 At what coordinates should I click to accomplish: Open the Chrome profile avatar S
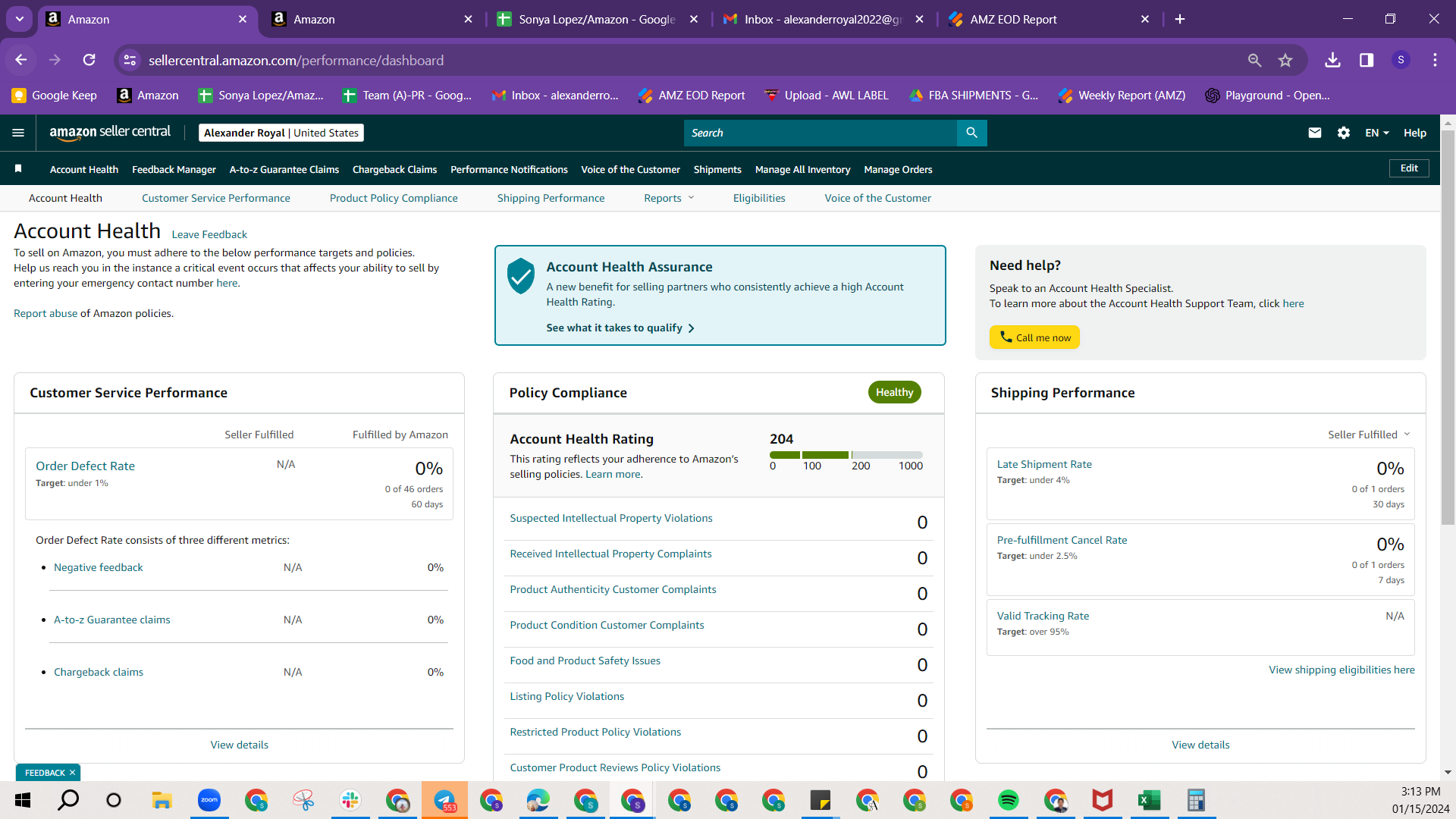pyautogui.click(x=1401, y=60)
